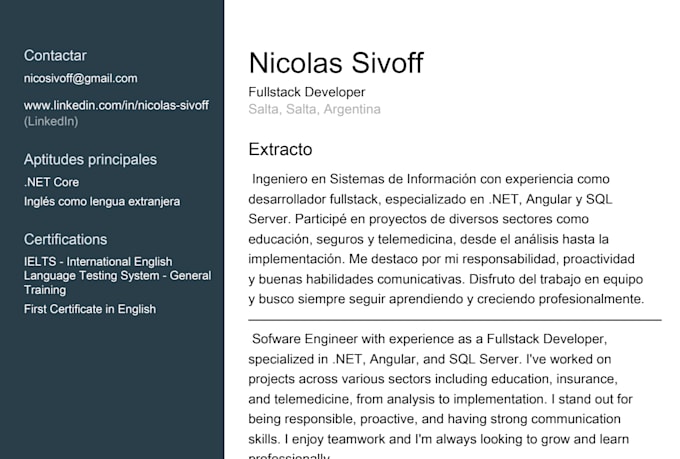Image resolution: width=680 pixels, height=459 pixels.
Task: Click the Salta, Salta, Argentina location
Action: pyautogui.click(x=314, y=109)
